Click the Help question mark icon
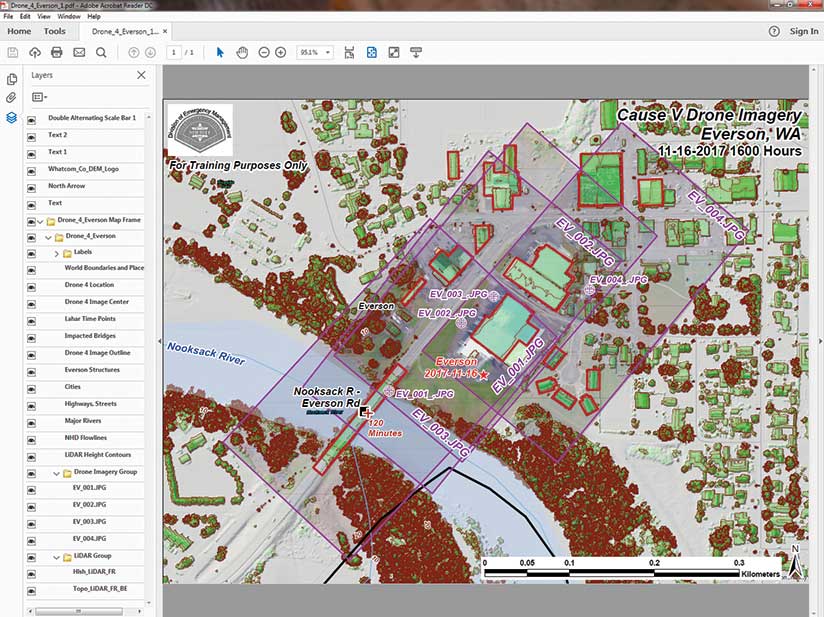 [x=774, y=32]
